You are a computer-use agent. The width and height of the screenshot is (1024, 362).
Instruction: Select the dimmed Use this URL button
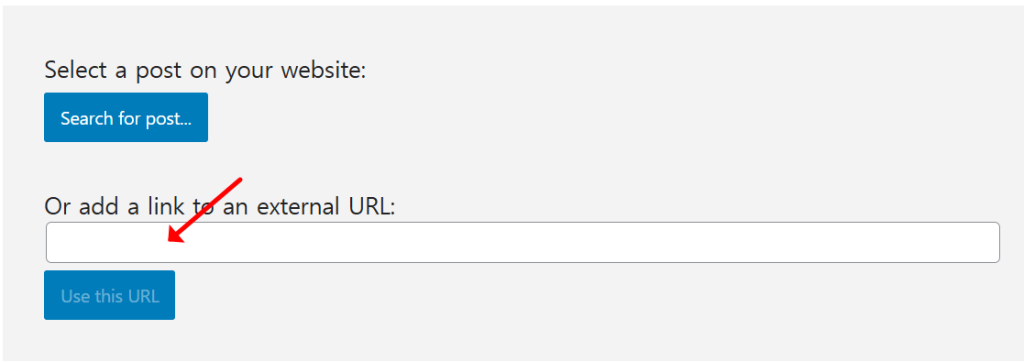click(110, 295)
